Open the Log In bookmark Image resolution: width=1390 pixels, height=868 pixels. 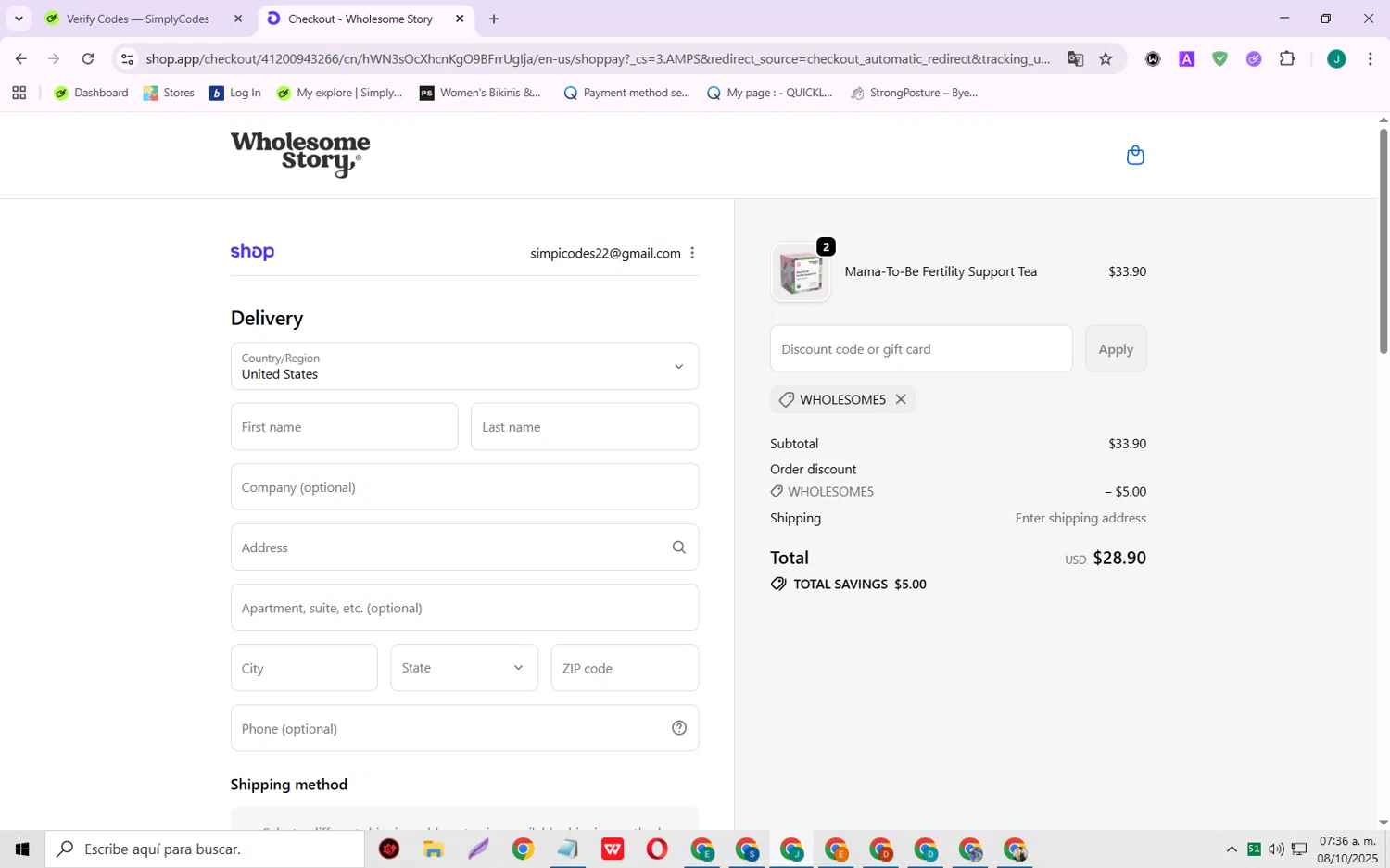click(x=235, y=93)
